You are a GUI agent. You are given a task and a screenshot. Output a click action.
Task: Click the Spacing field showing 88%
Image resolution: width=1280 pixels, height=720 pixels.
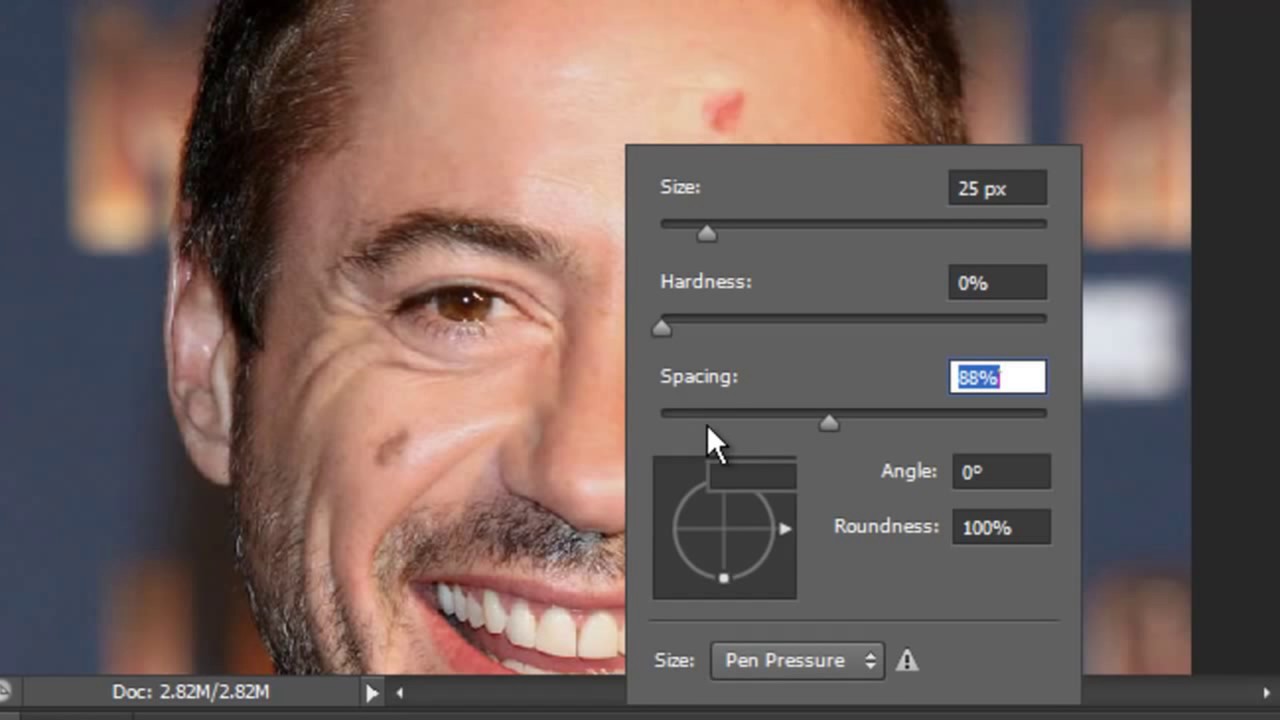997,377
